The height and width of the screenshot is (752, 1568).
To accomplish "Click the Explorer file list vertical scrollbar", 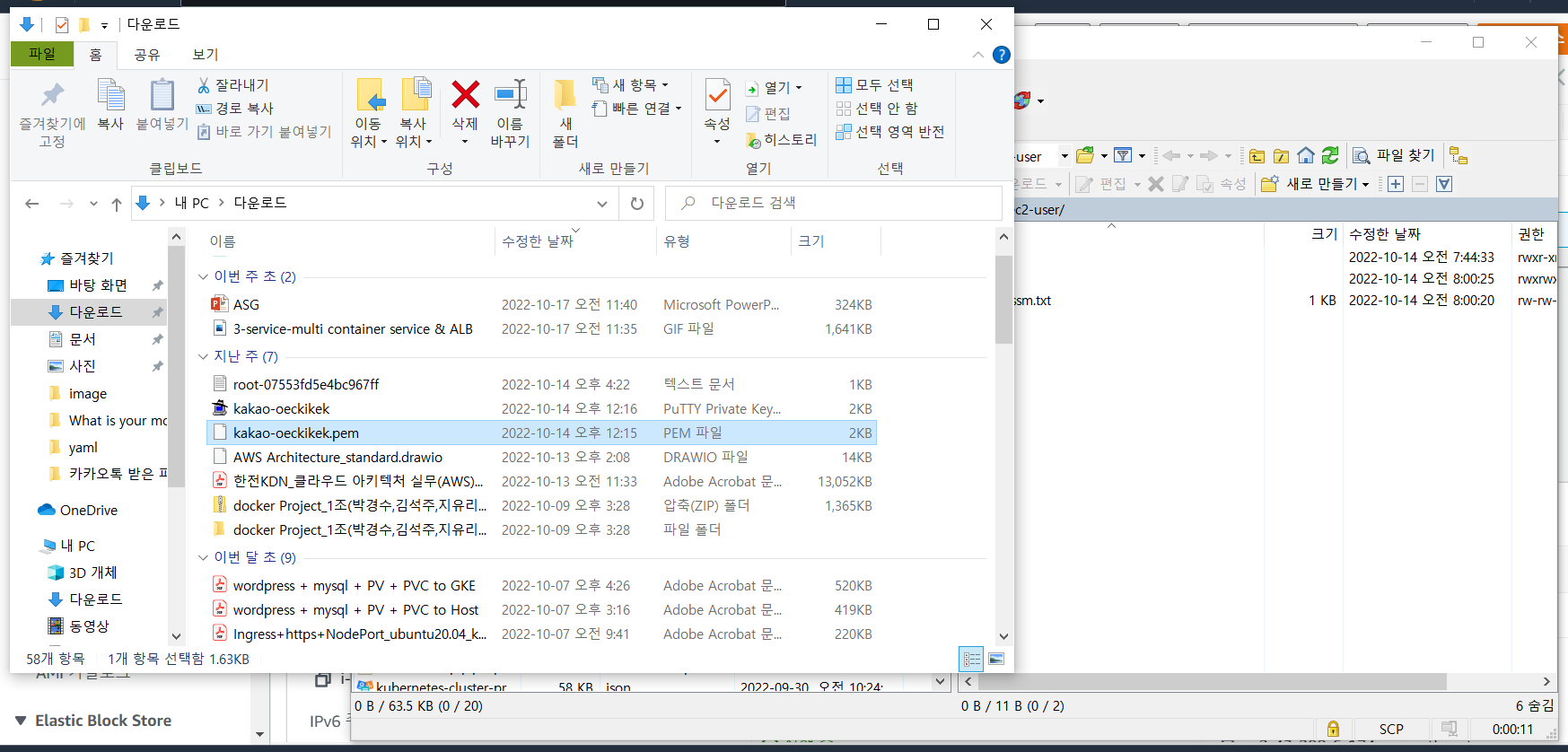I will (x=1003, y=301).
